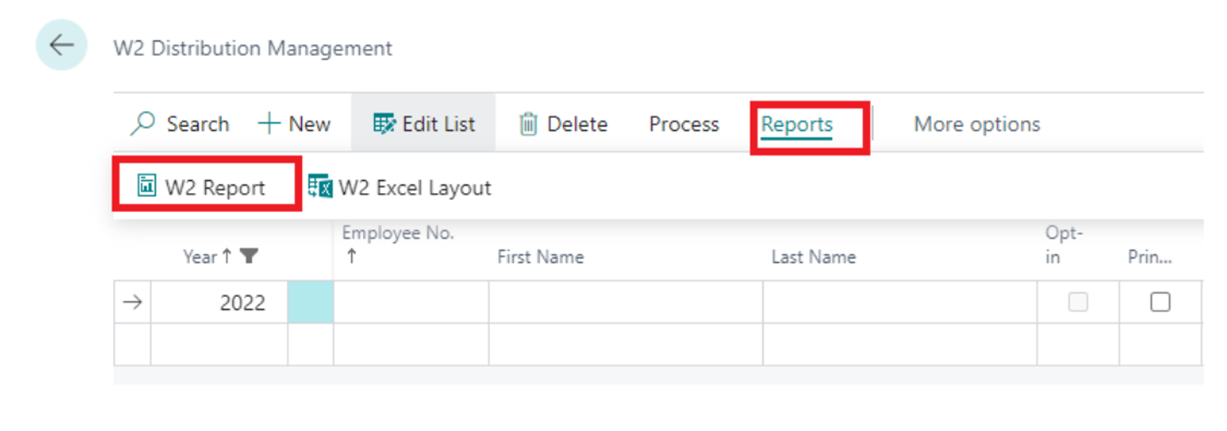The image size is (1227, 431).
Task: Open Last Name column header options
Action: (813, 257)
